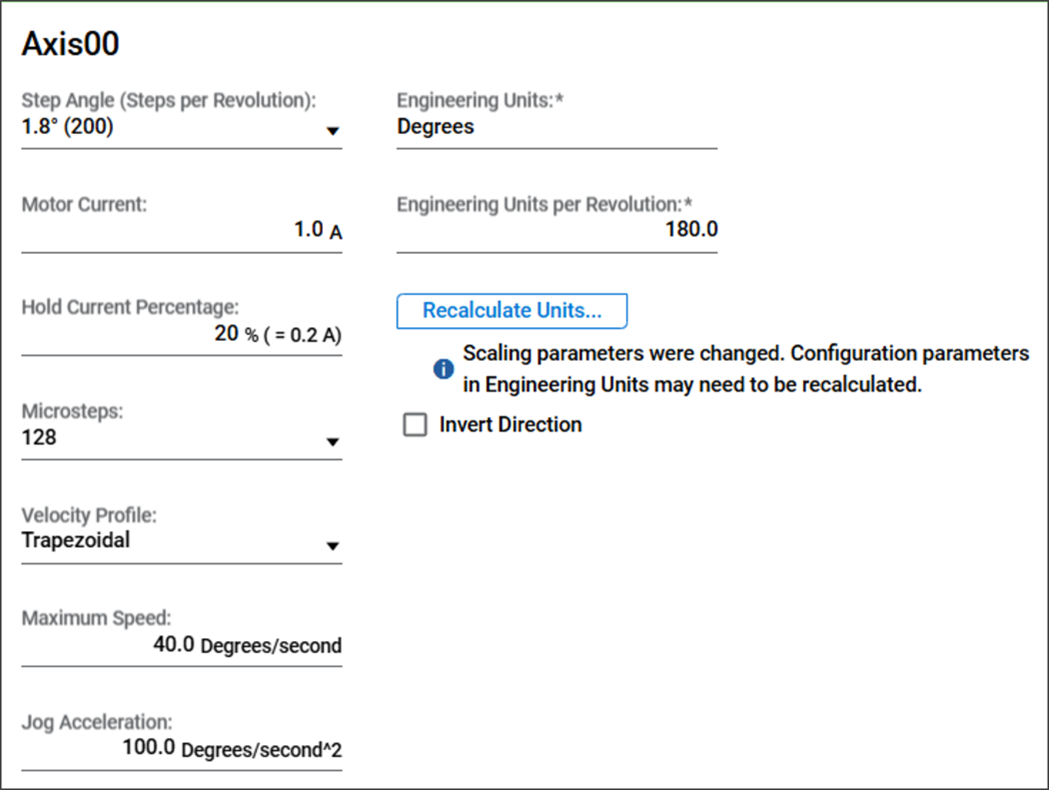Viewport: 1049px width, 790px height.
Task: Edit the Hold Current Percentage value 20
Action: (226, 333)
